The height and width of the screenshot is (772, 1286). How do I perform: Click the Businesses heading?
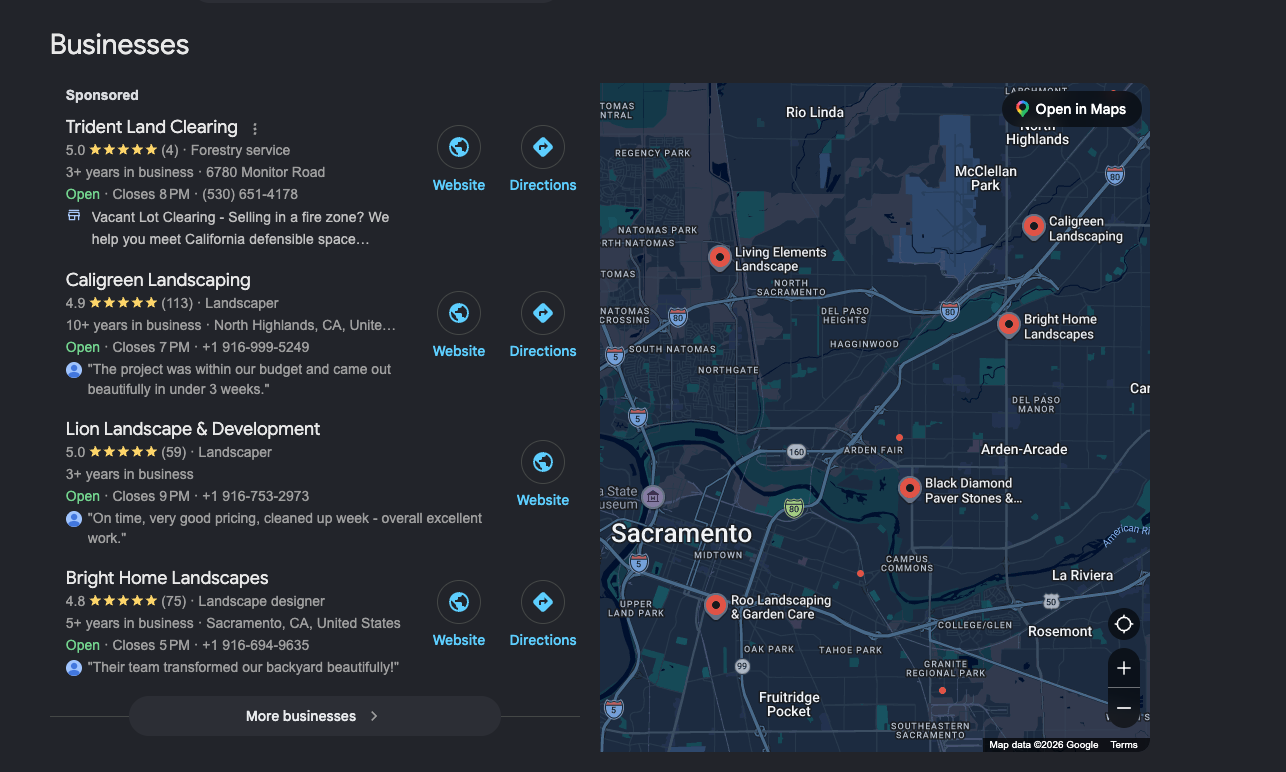click(119, 45)
